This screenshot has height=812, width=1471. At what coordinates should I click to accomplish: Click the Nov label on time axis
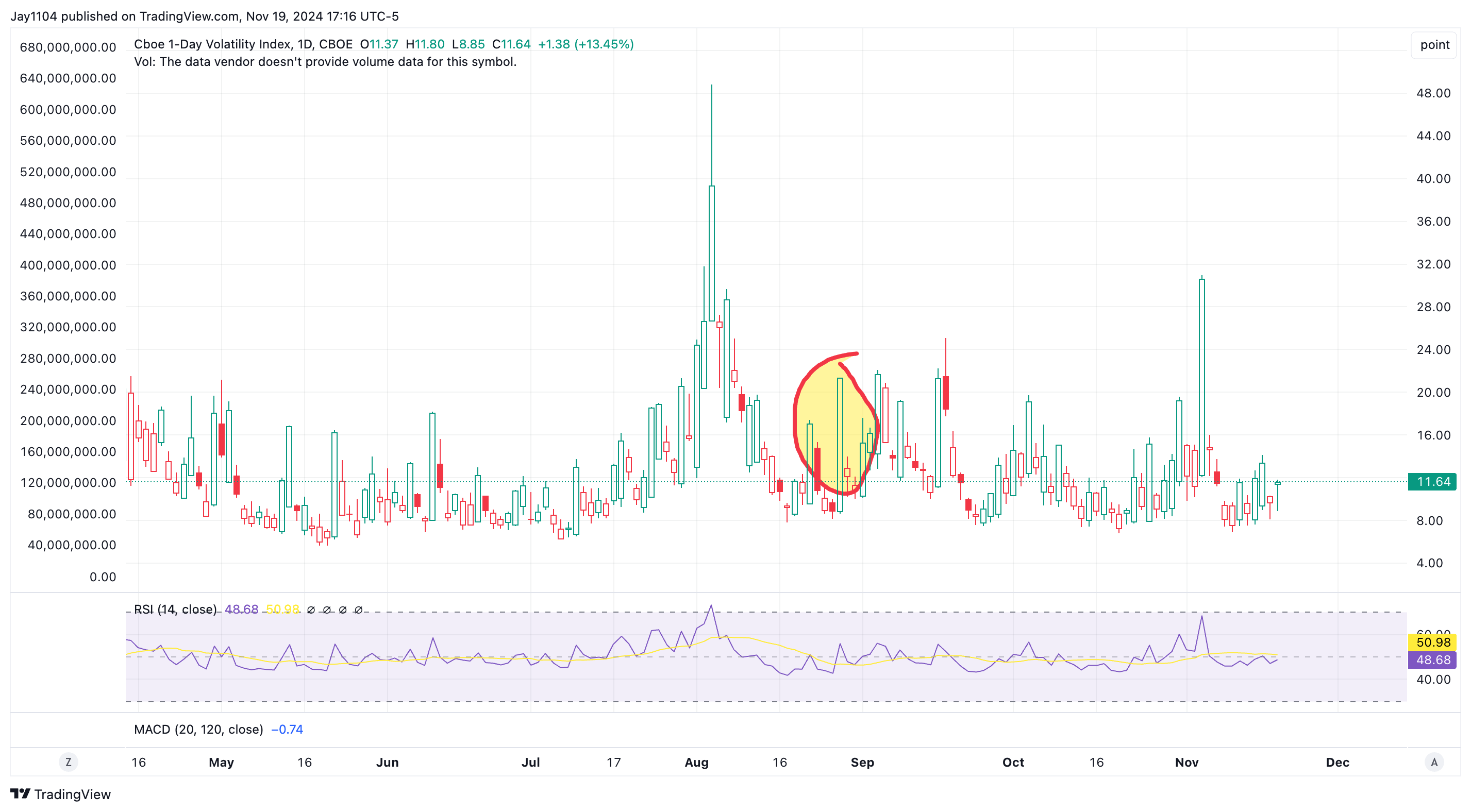tap(1186, 763)
